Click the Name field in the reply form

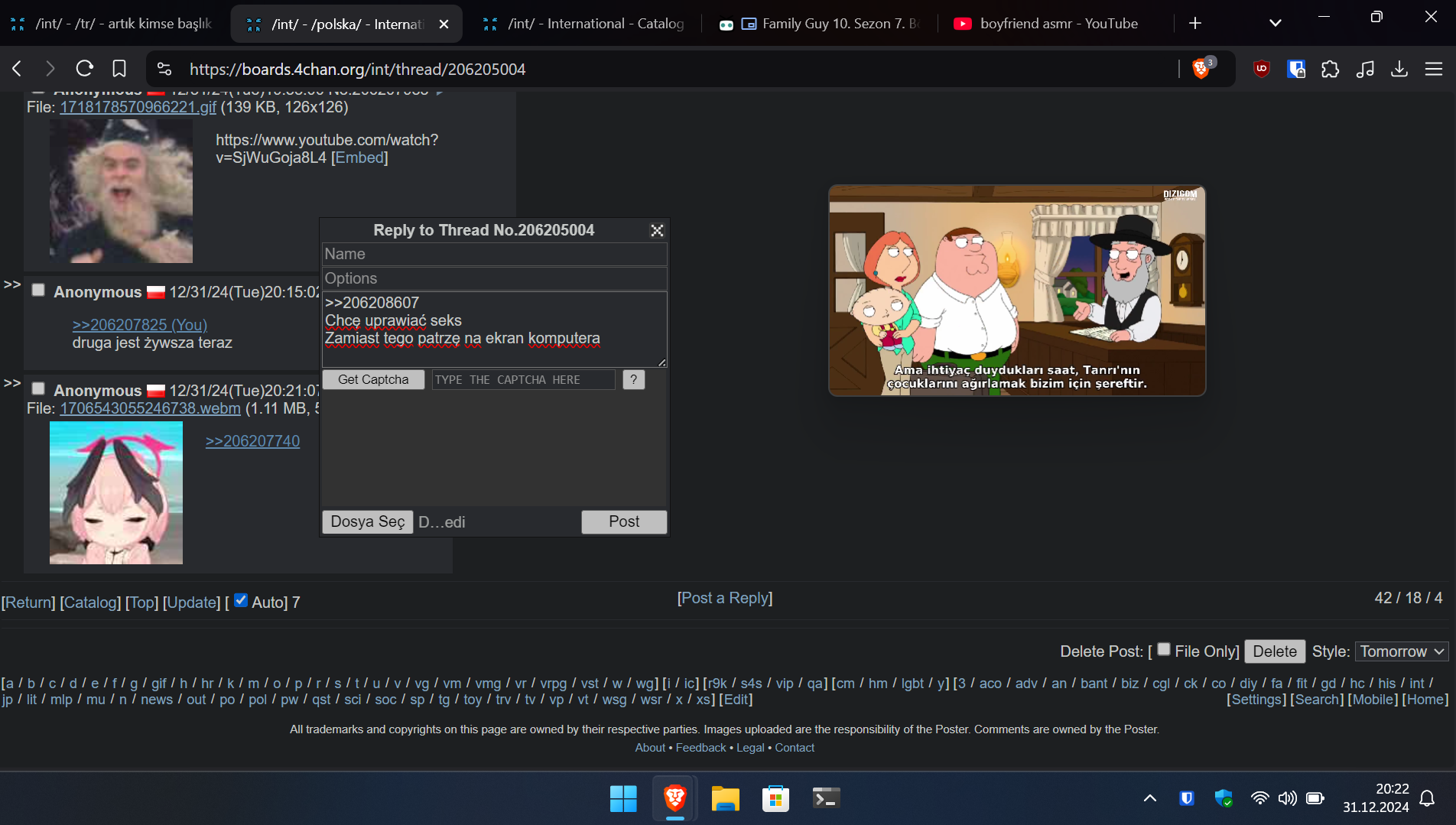(x=495, y=254)
